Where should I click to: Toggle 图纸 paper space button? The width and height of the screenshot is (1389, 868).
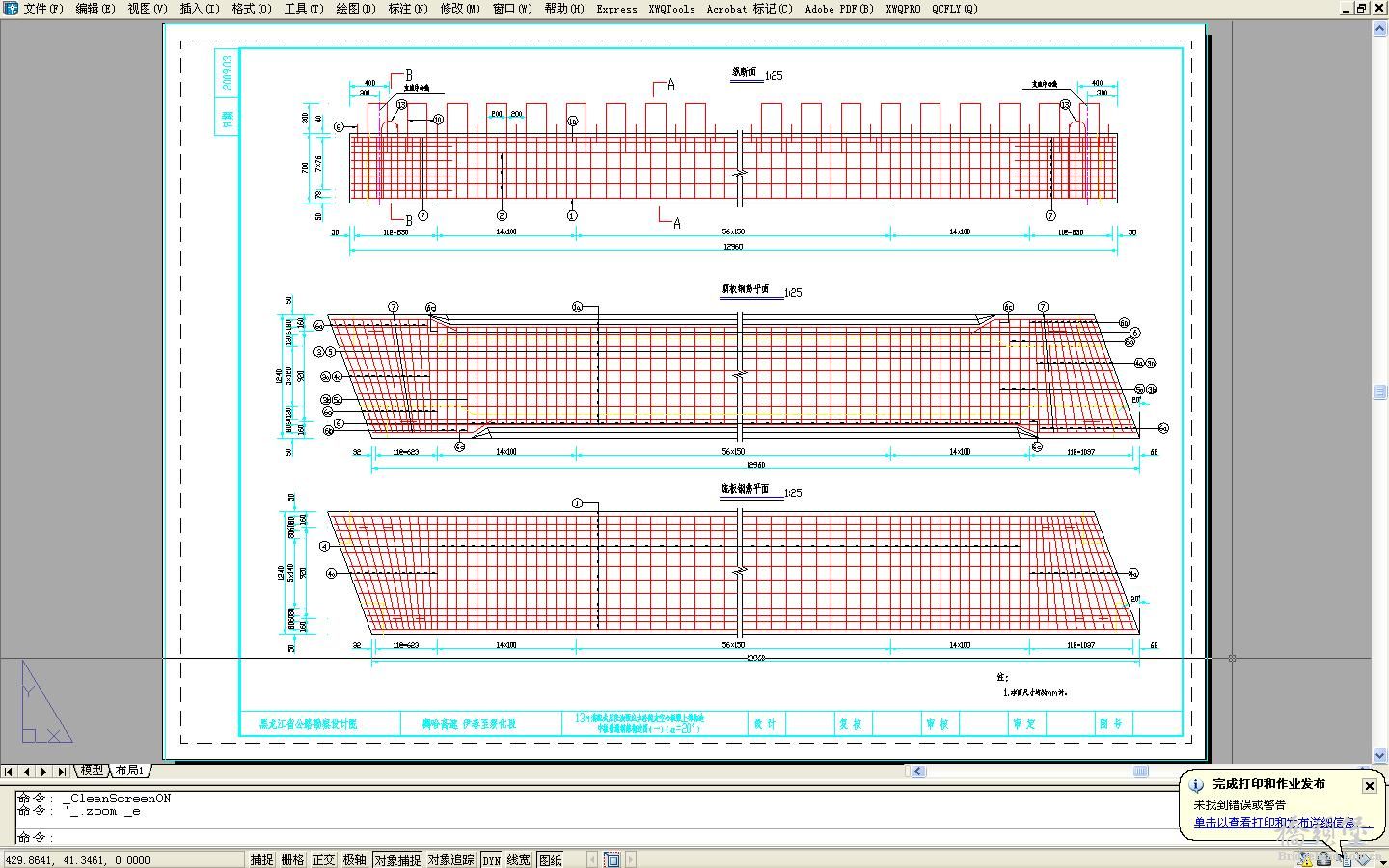point(551,859)
